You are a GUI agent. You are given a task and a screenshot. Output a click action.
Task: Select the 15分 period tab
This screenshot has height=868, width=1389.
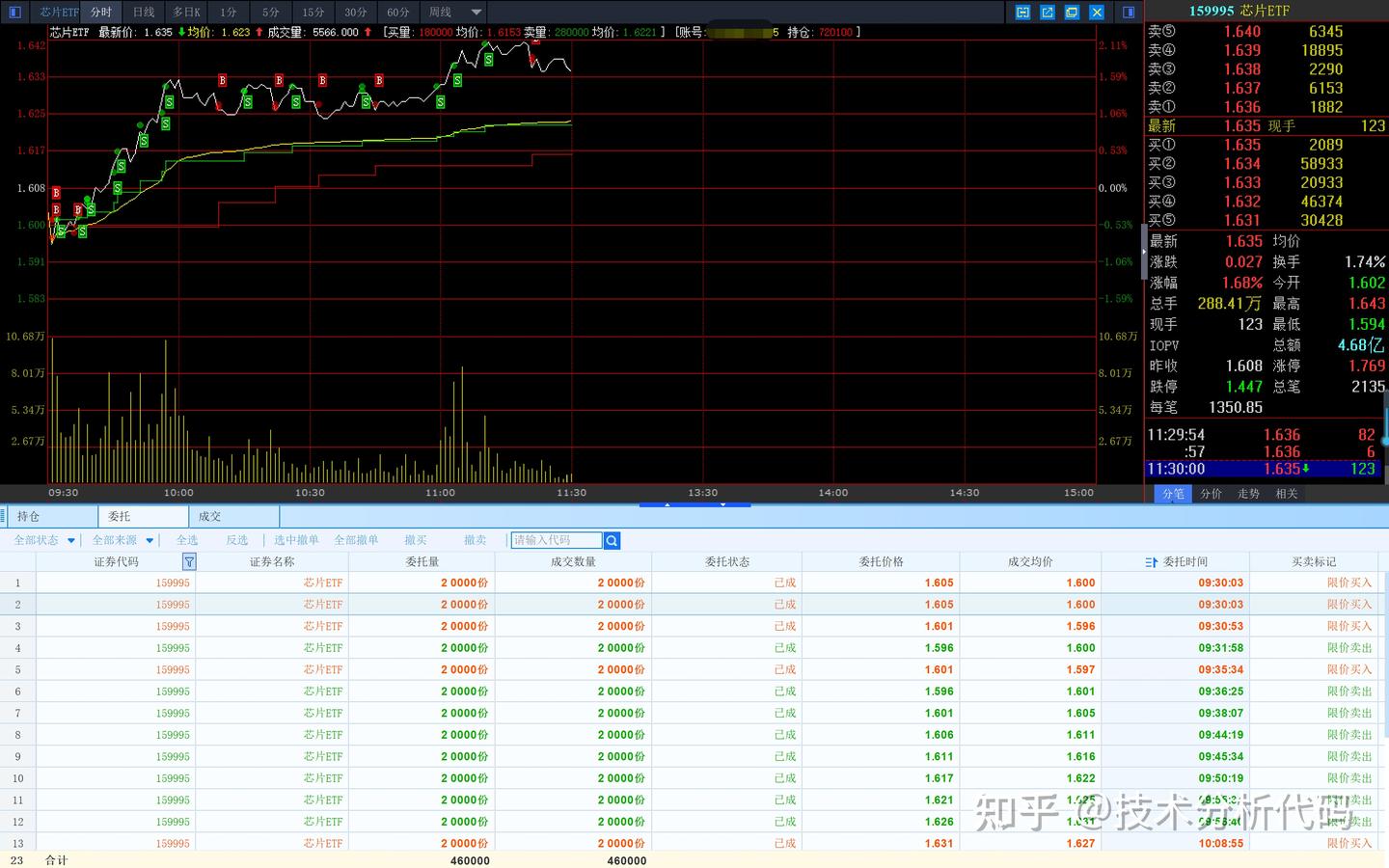pyautogui.click(x=313, y=12)
